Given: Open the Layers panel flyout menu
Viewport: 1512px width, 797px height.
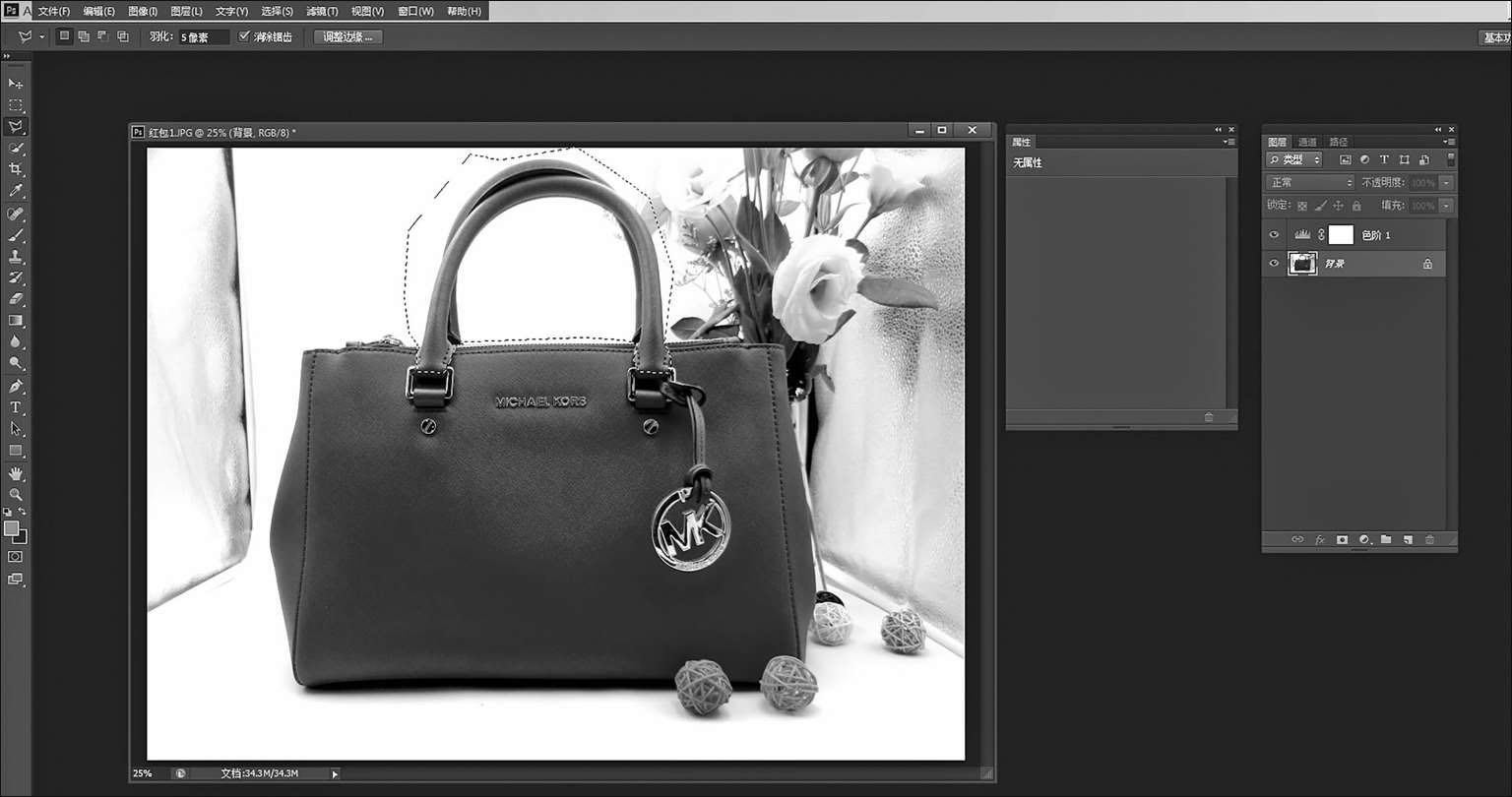Looking at the screenshot, I should [x=1449, y=142].
